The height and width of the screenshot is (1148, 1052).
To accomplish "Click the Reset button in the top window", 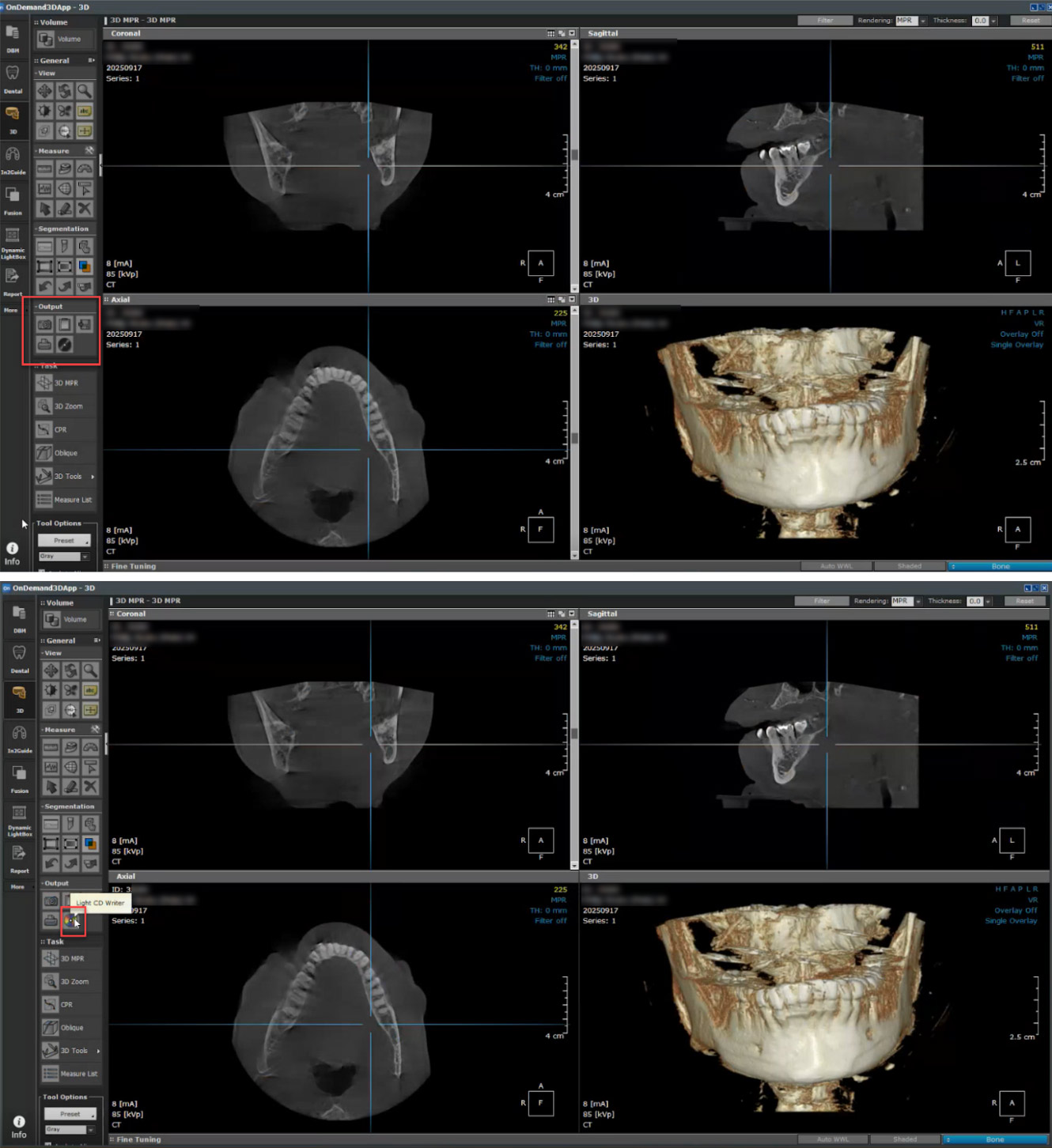I will [1030, 21].
